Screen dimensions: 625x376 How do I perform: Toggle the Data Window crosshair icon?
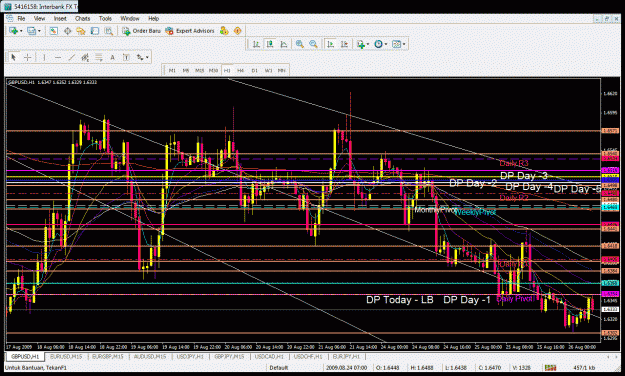point(67,31)
